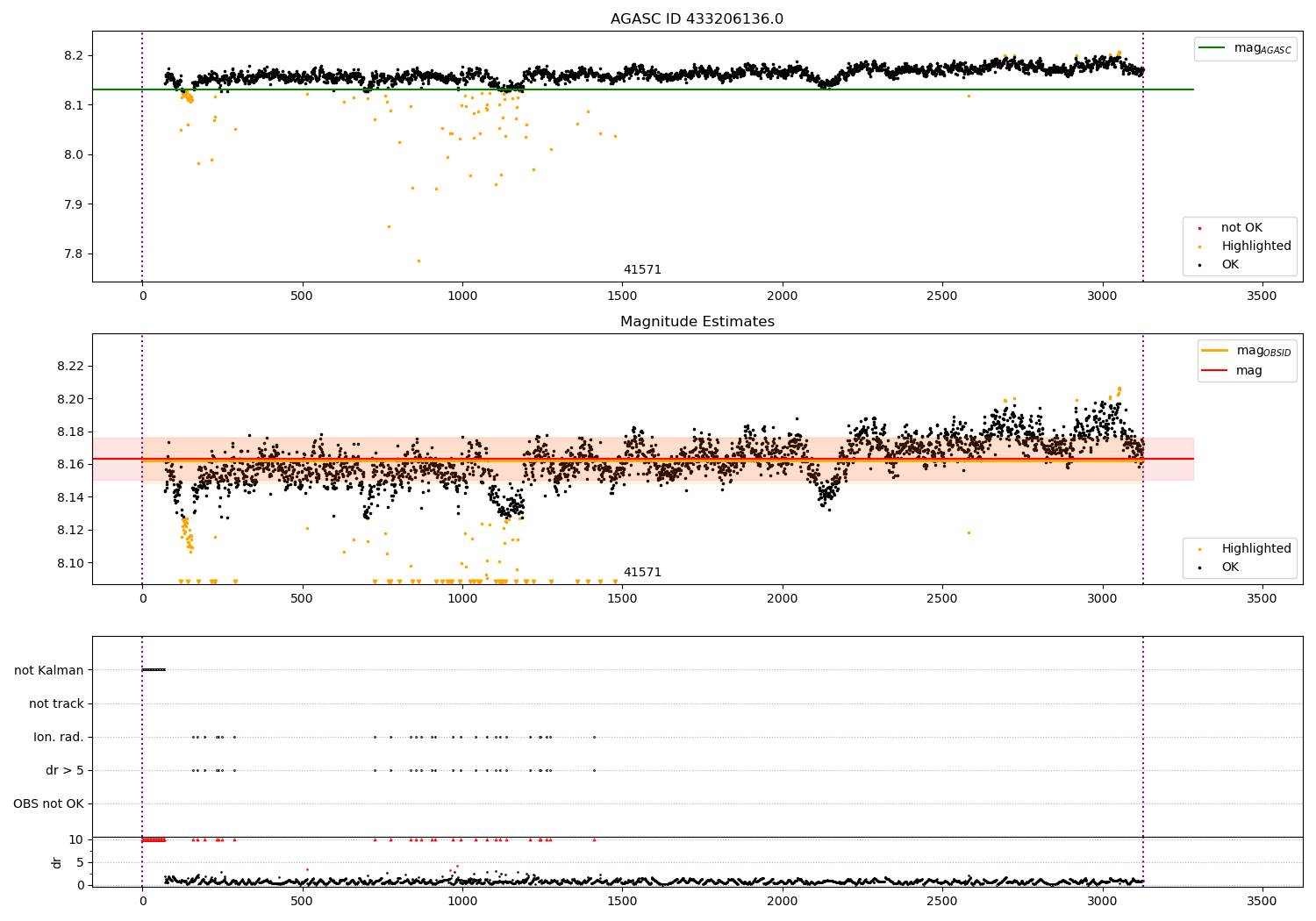Click the isolated orange point near x=2580 in middle plot

[x=969, y=532]
